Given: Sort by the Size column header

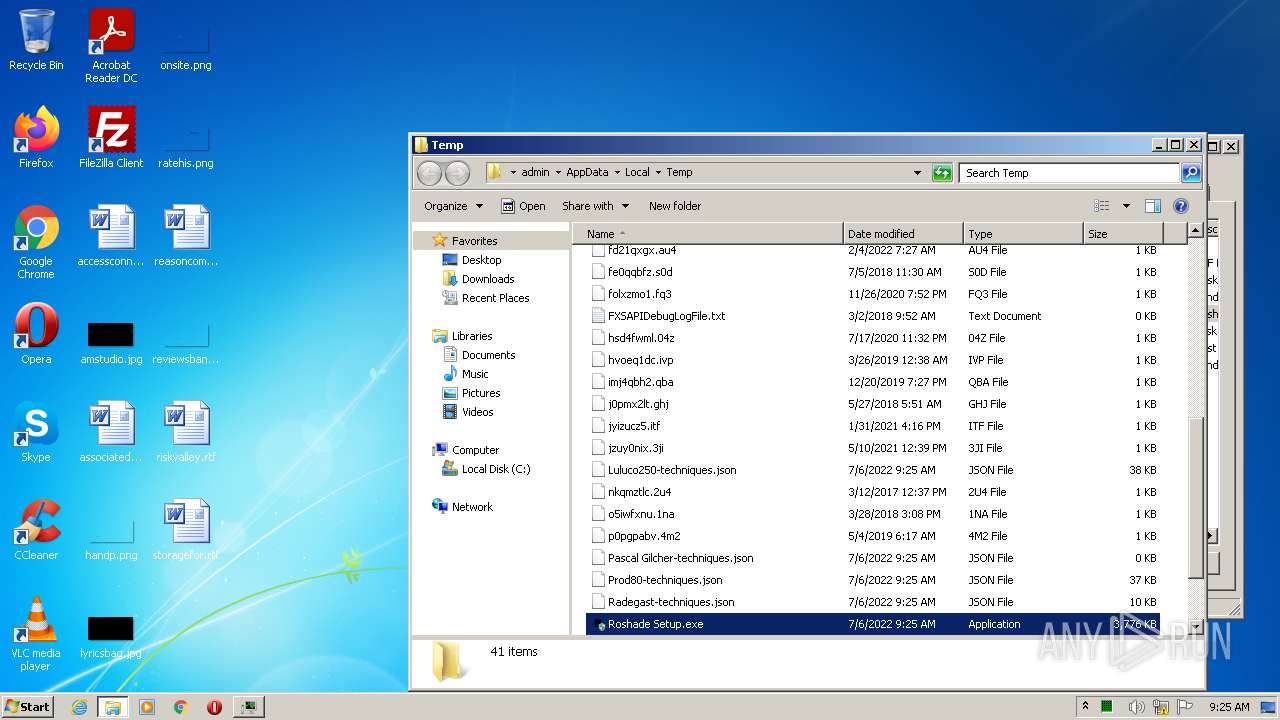Looking at the screenshot, I should [1123, 233].
